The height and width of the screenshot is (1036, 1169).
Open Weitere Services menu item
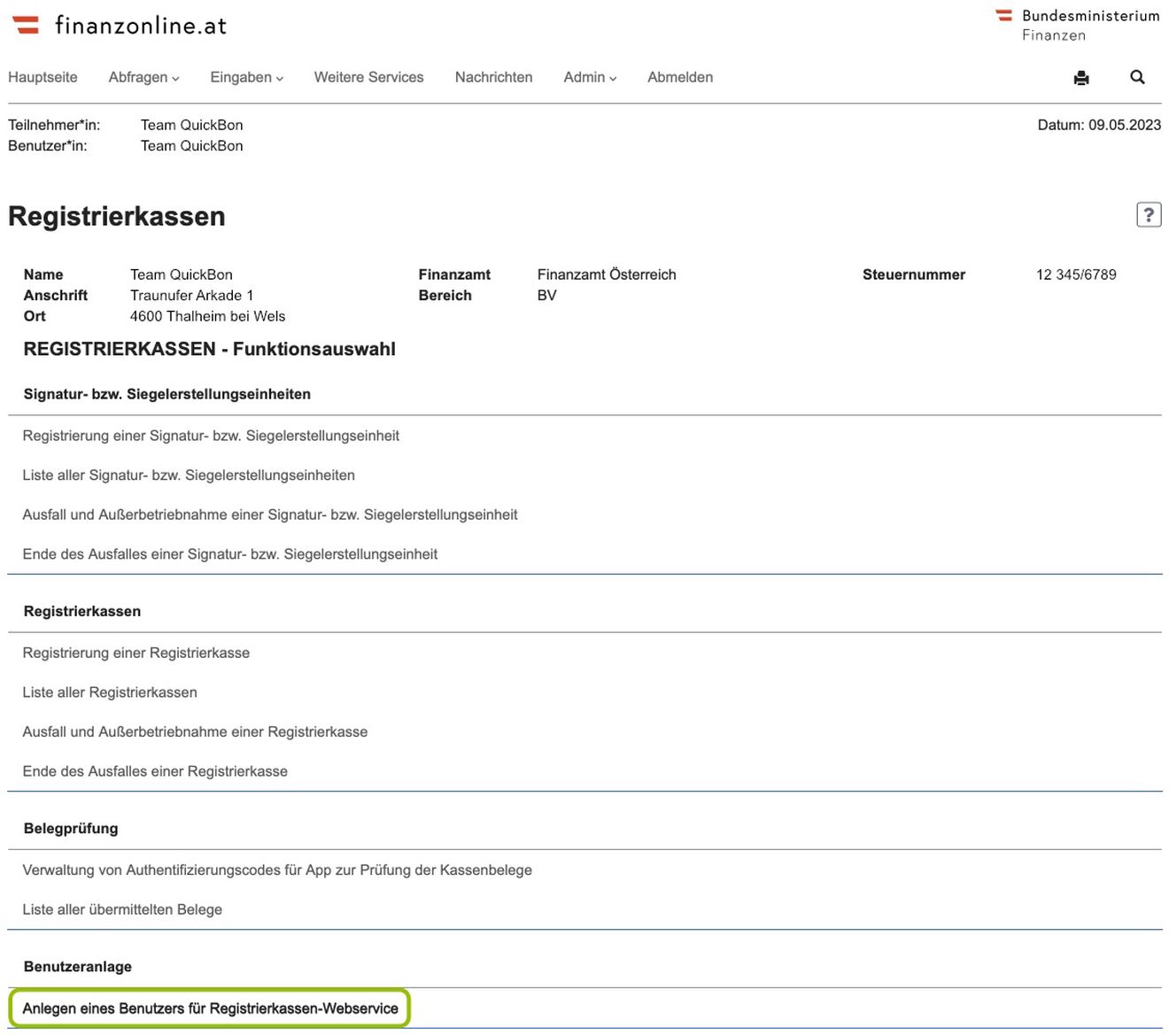coord(368,77)
